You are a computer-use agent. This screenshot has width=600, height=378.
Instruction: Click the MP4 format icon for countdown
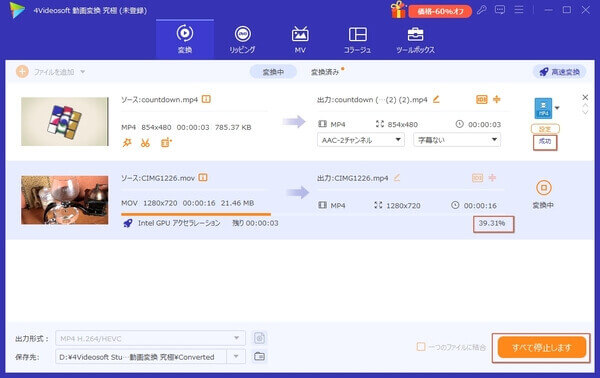click(543, 108)
